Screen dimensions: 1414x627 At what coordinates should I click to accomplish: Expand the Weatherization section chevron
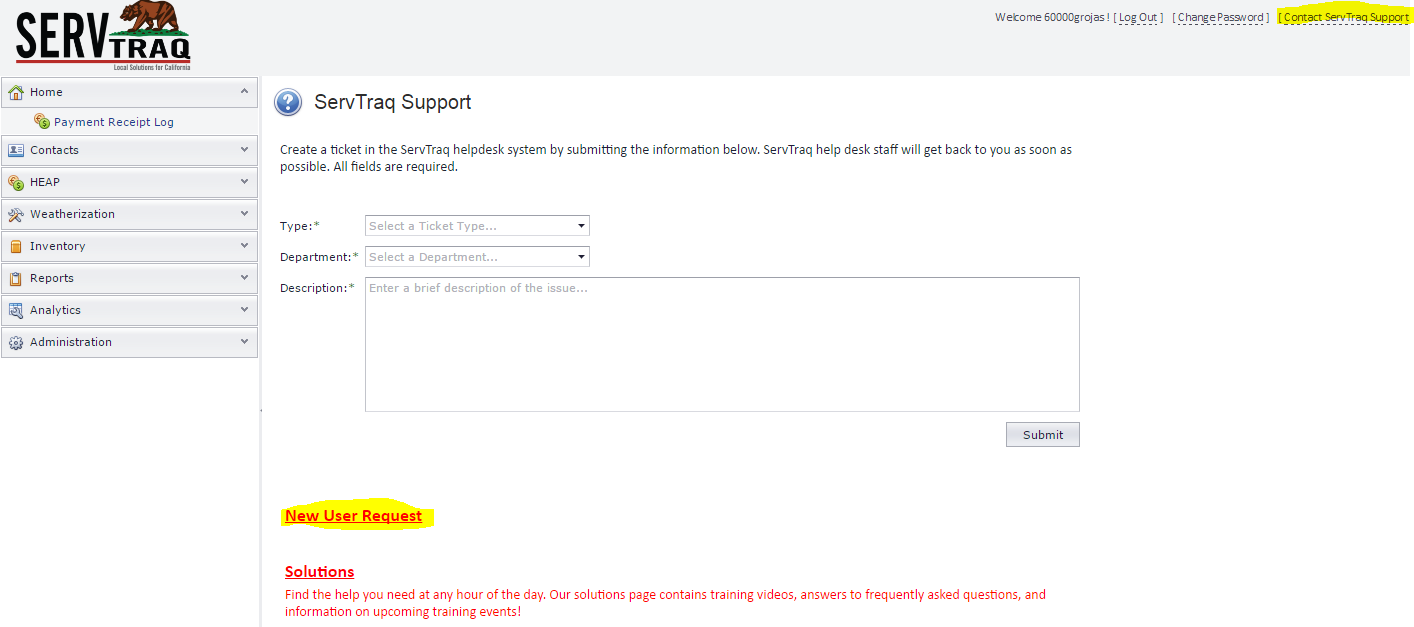click(245, 213)
